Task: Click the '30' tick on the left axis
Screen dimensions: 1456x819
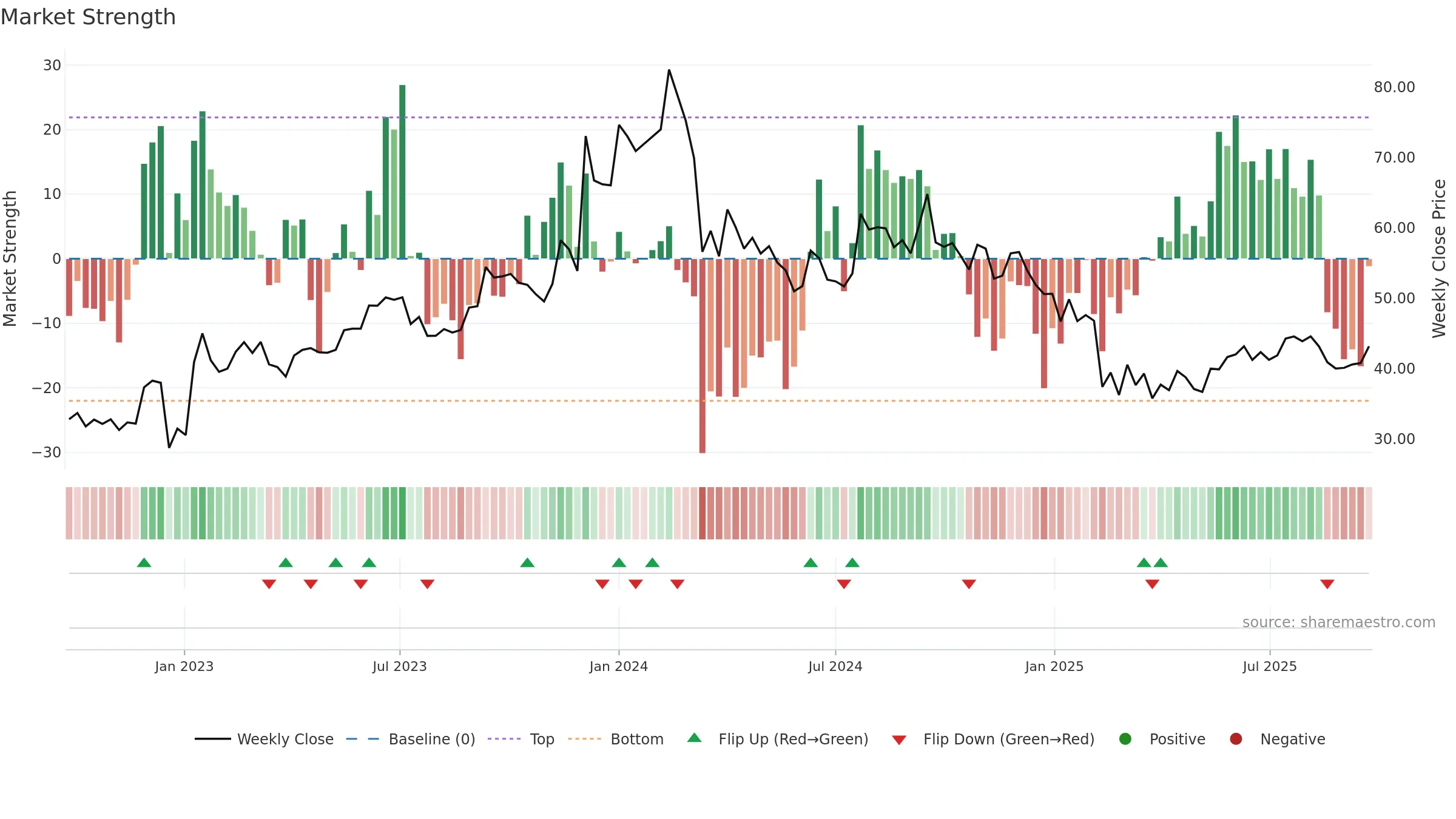Action: pos(52,65)
